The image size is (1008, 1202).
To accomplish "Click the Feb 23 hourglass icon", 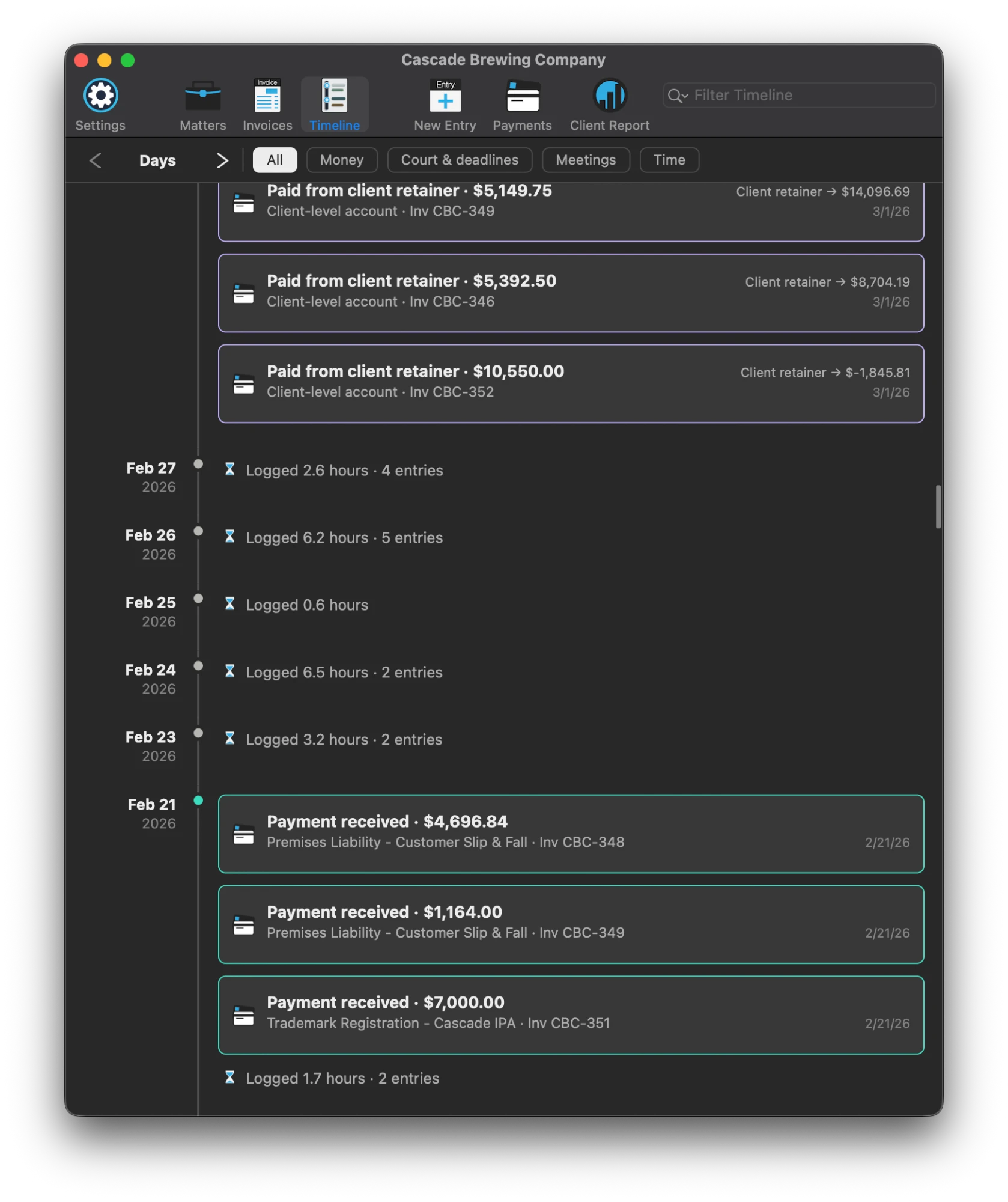I will click(x=229, y=739).
